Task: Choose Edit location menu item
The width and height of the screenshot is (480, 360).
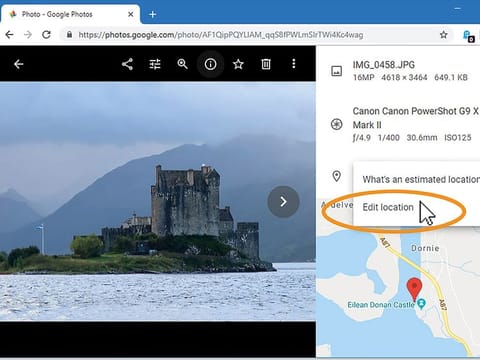Action: (x=388, y=207)
